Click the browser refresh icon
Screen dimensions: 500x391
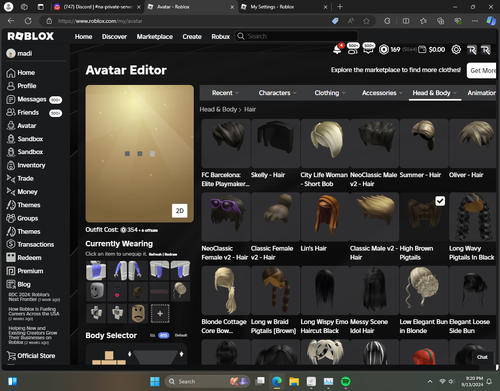(x=28, y=21)
